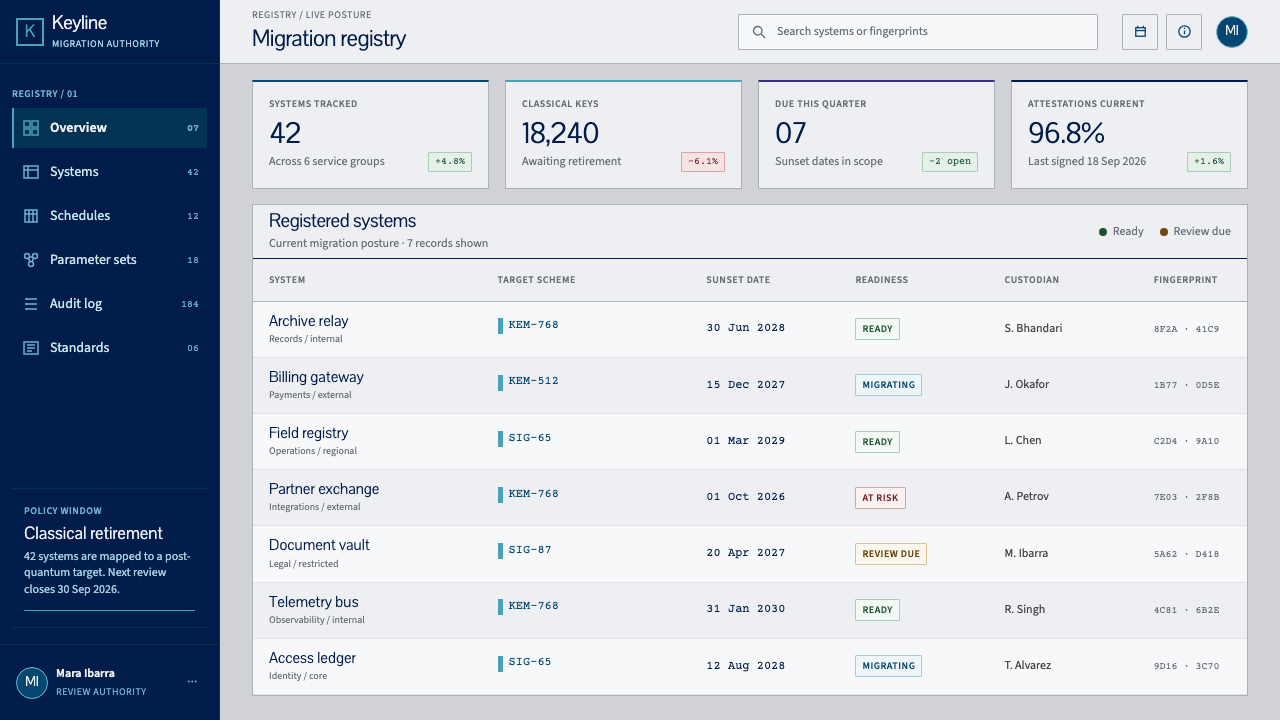Sort by the Target scheme column header
Viewport: 1280px width, 720px height.
(x=536, y=280)
